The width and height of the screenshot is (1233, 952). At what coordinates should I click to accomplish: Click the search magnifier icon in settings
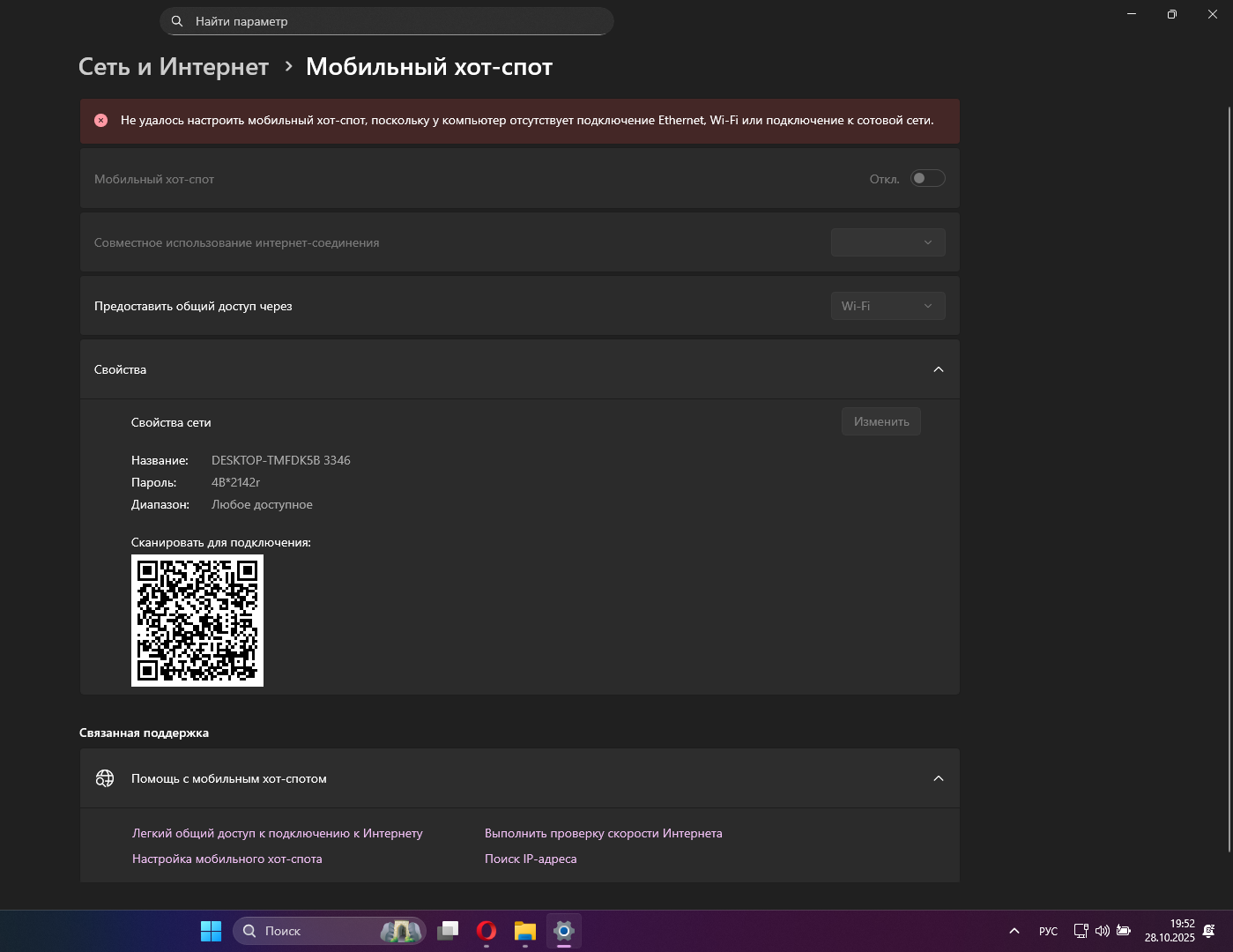point(177,21)
